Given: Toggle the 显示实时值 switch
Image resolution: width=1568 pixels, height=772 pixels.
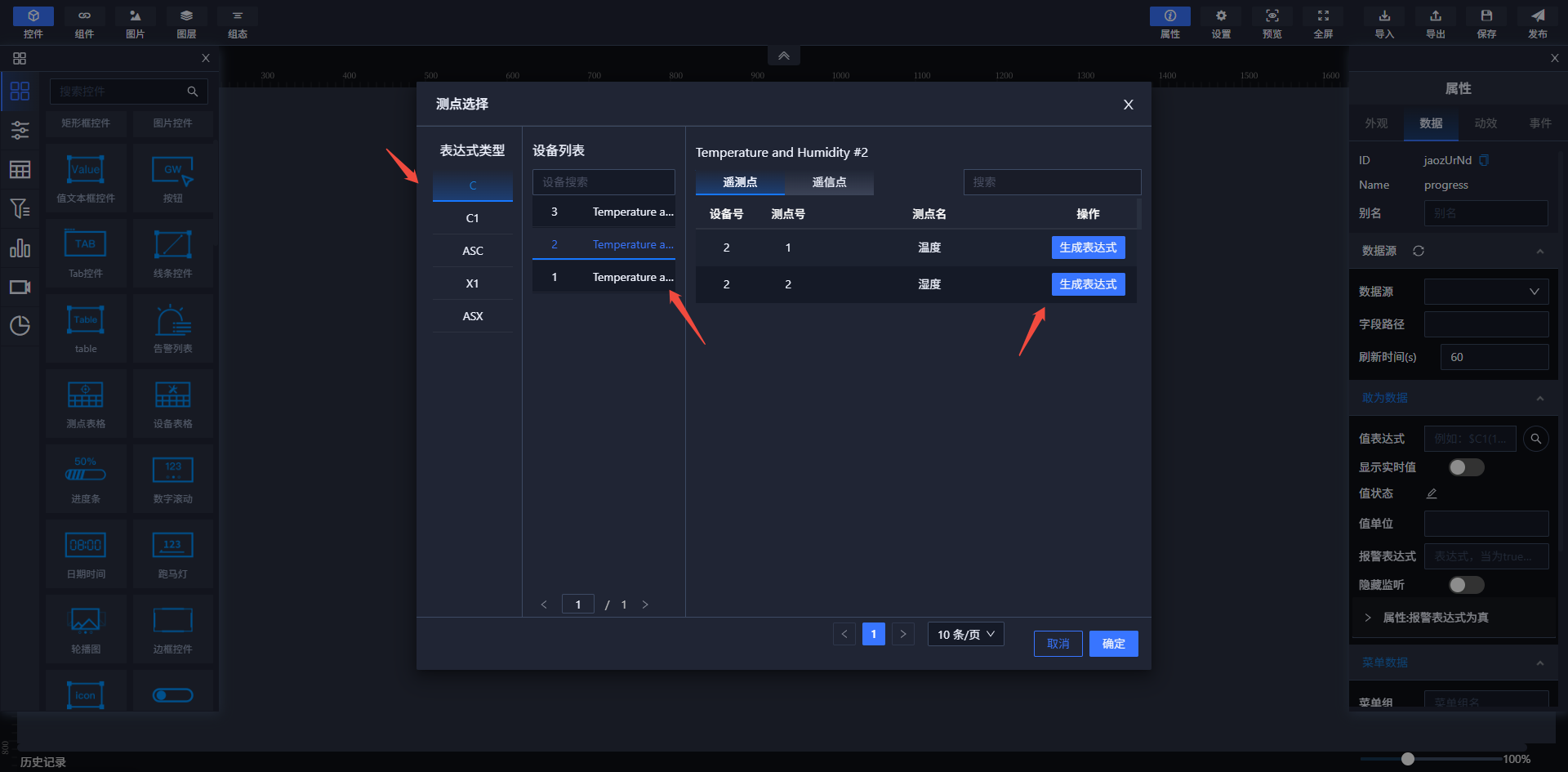Looking at the screenshot, I should (x=1466, y=467).
